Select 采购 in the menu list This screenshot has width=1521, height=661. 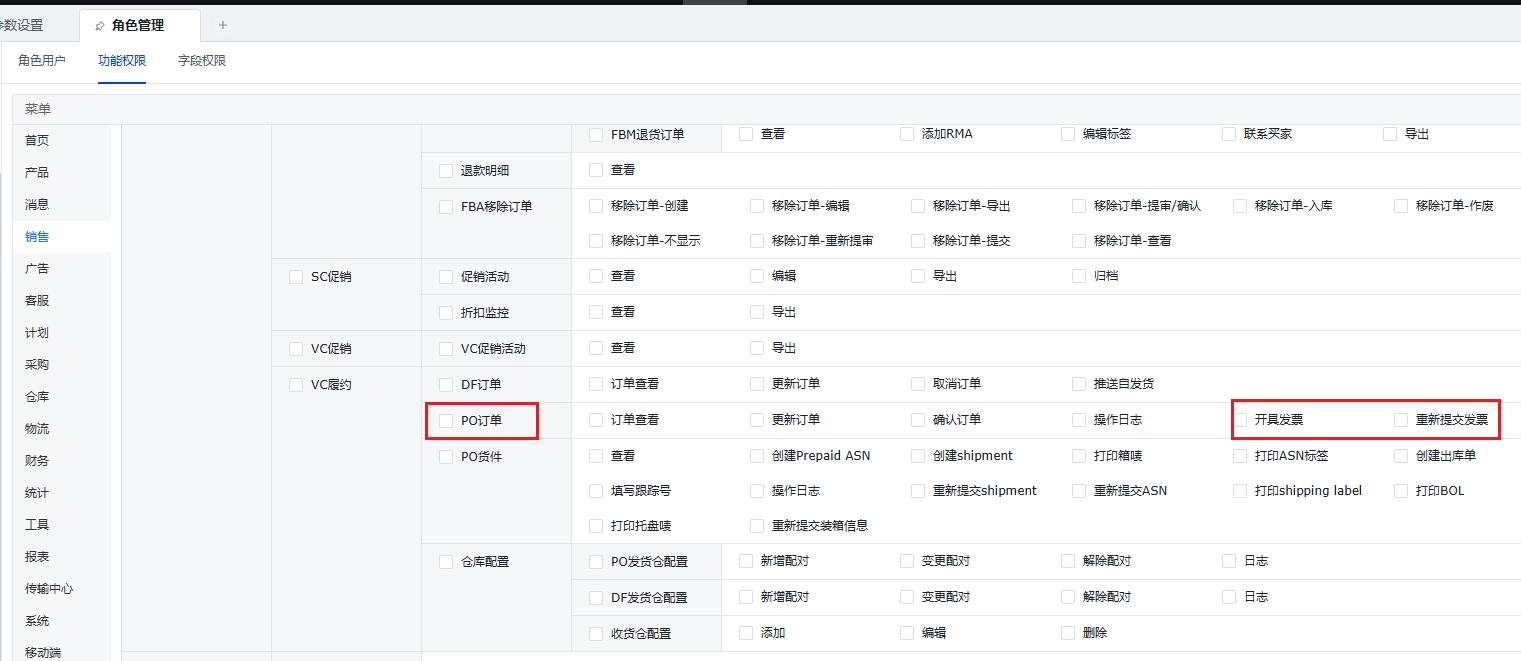(37, 365)
